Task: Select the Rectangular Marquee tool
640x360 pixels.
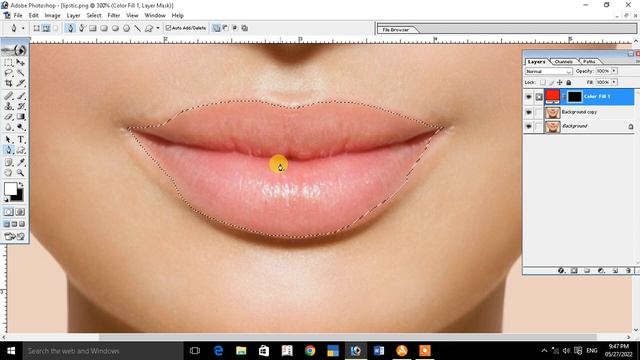Action: pyautogui.click(x=9, y=62)
